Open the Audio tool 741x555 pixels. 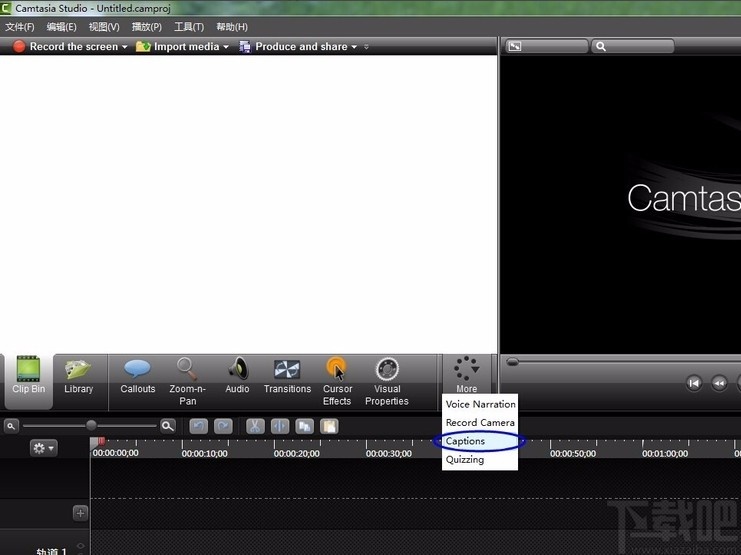pyautogui.click(x=237, y=376)
